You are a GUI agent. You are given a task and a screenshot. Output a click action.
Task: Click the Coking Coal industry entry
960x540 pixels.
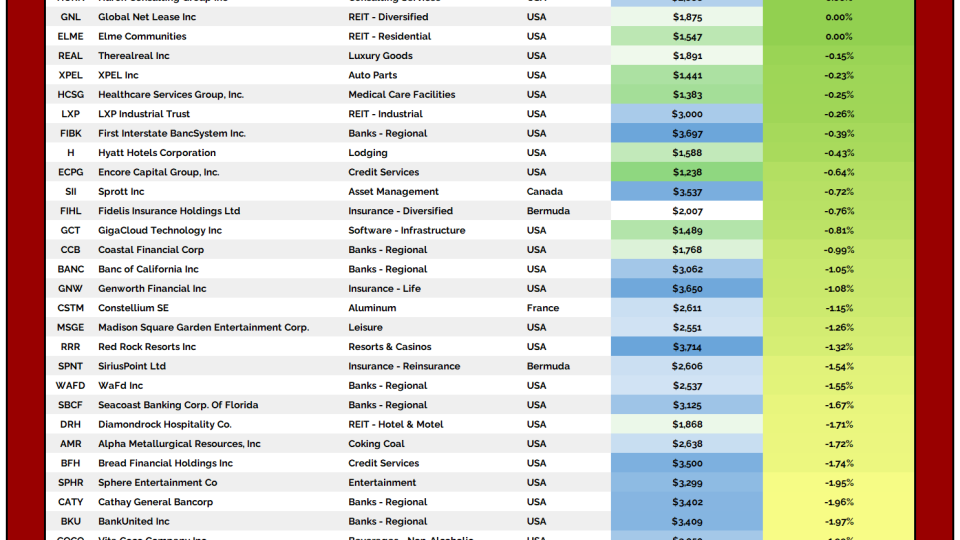[376, 444]
